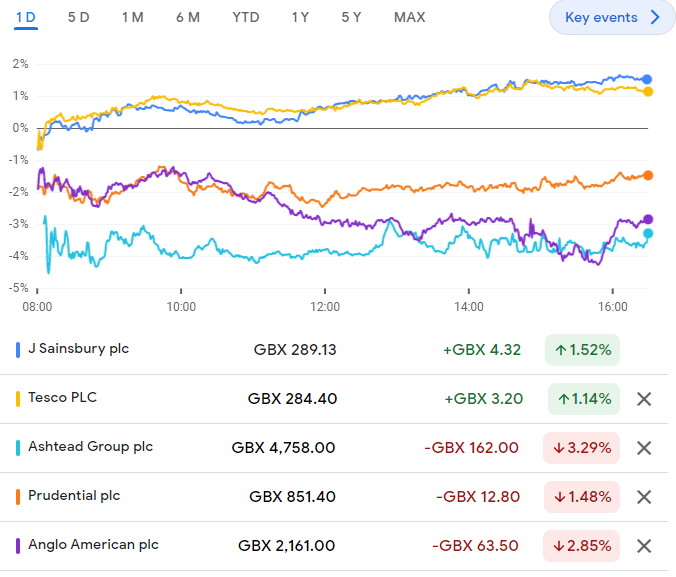Screen dimensions: 676x577
Task: Click Ashtead cyan color marker
Action: [x=18, y=448]
